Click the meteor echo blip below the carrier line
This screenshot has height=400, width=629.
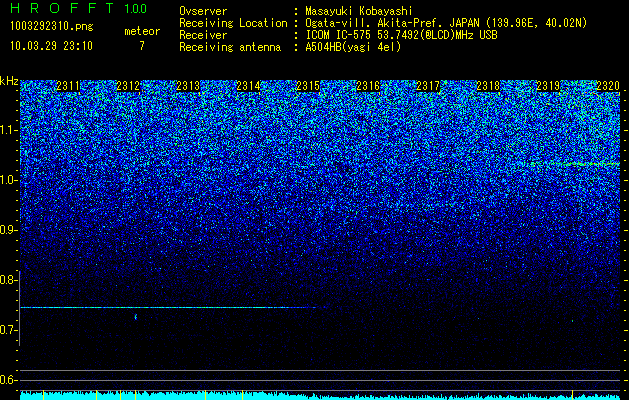pos(136,317)
